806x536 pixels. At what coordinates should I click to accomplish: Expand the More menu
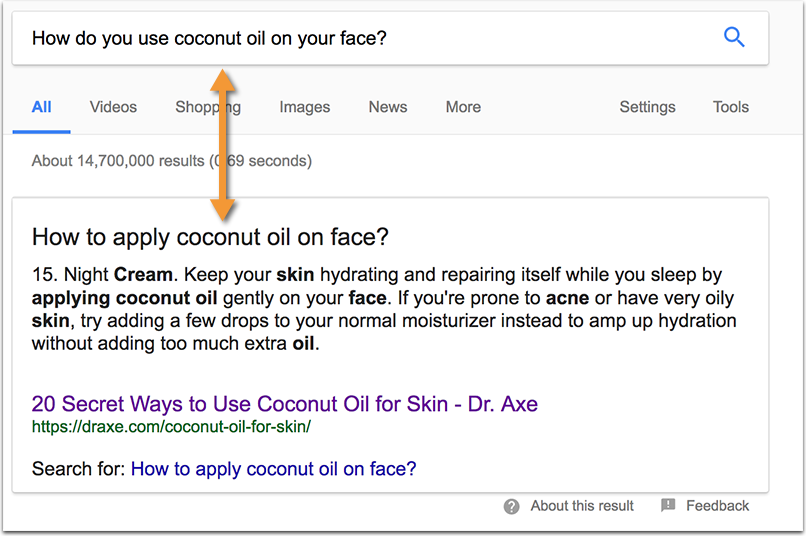tap(464, 107)
